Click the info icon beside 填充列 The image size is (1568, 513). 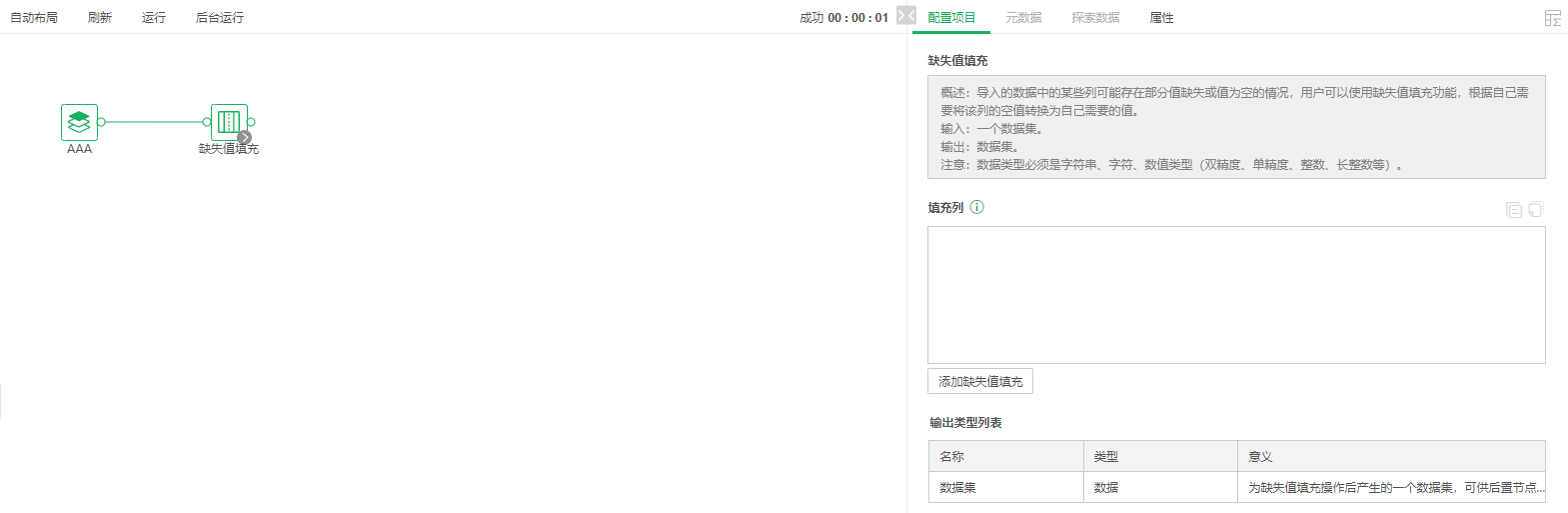coord(977,207)
